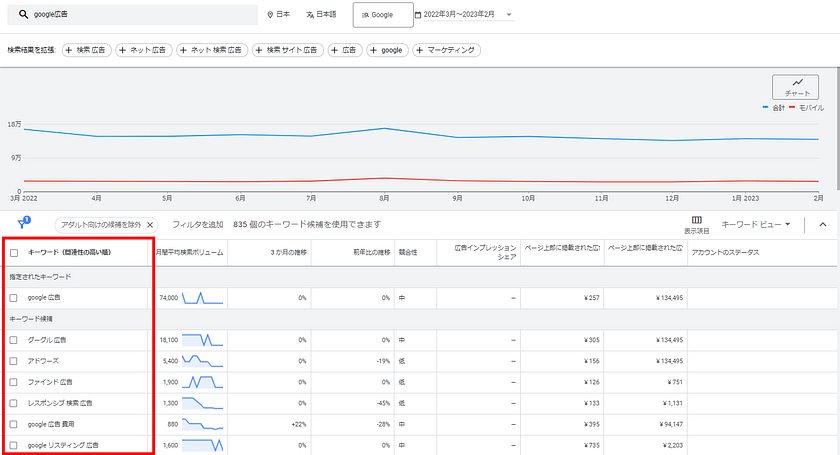The image size is (840, 455).
Task: Click the calendar date range icon
Action: click(x=418, y=15)
